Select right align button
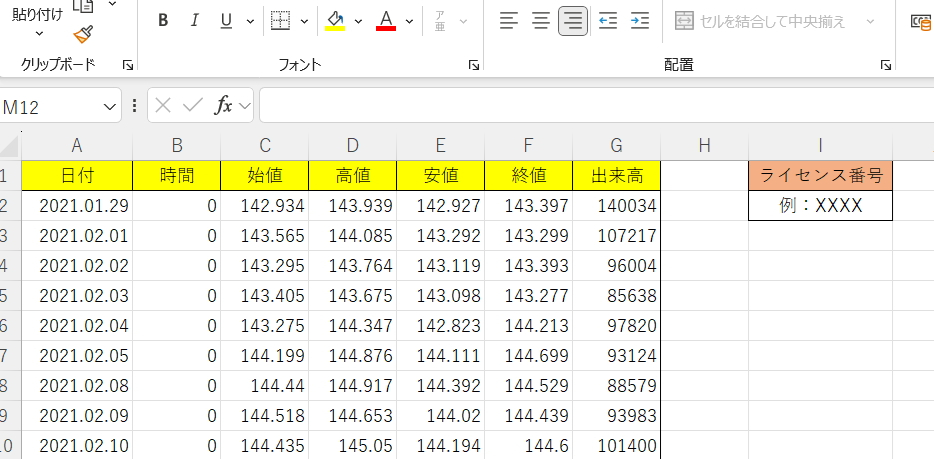The image size is (934, 459). (572, 21)
